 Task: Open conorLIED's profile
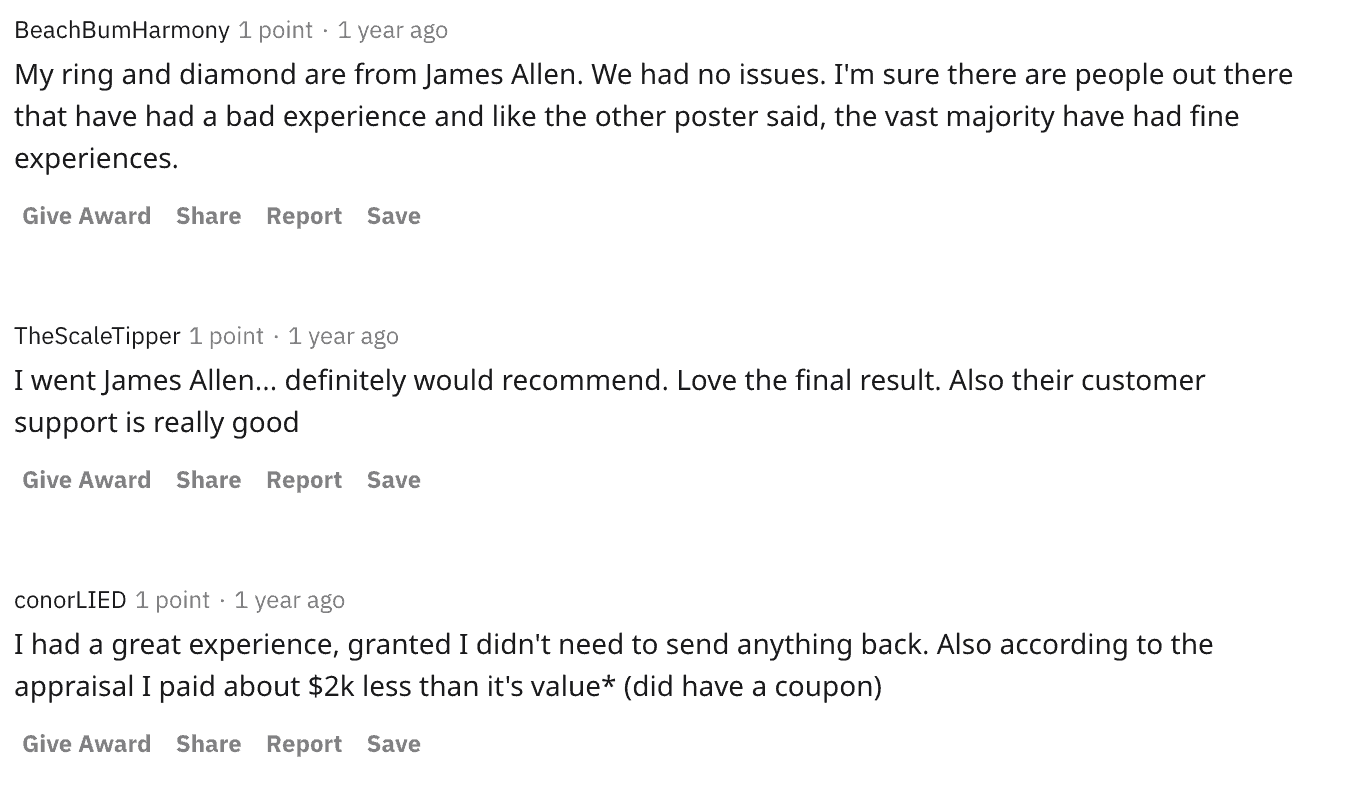coord(69,600)
